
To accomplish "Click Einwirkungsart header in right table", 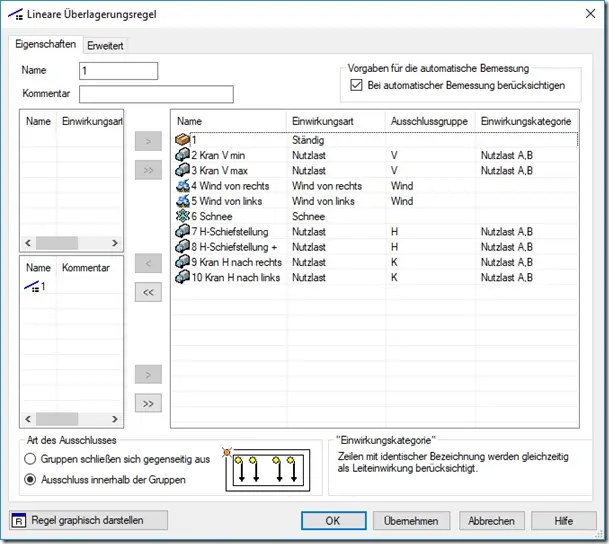I will click(x=336, y=121).
